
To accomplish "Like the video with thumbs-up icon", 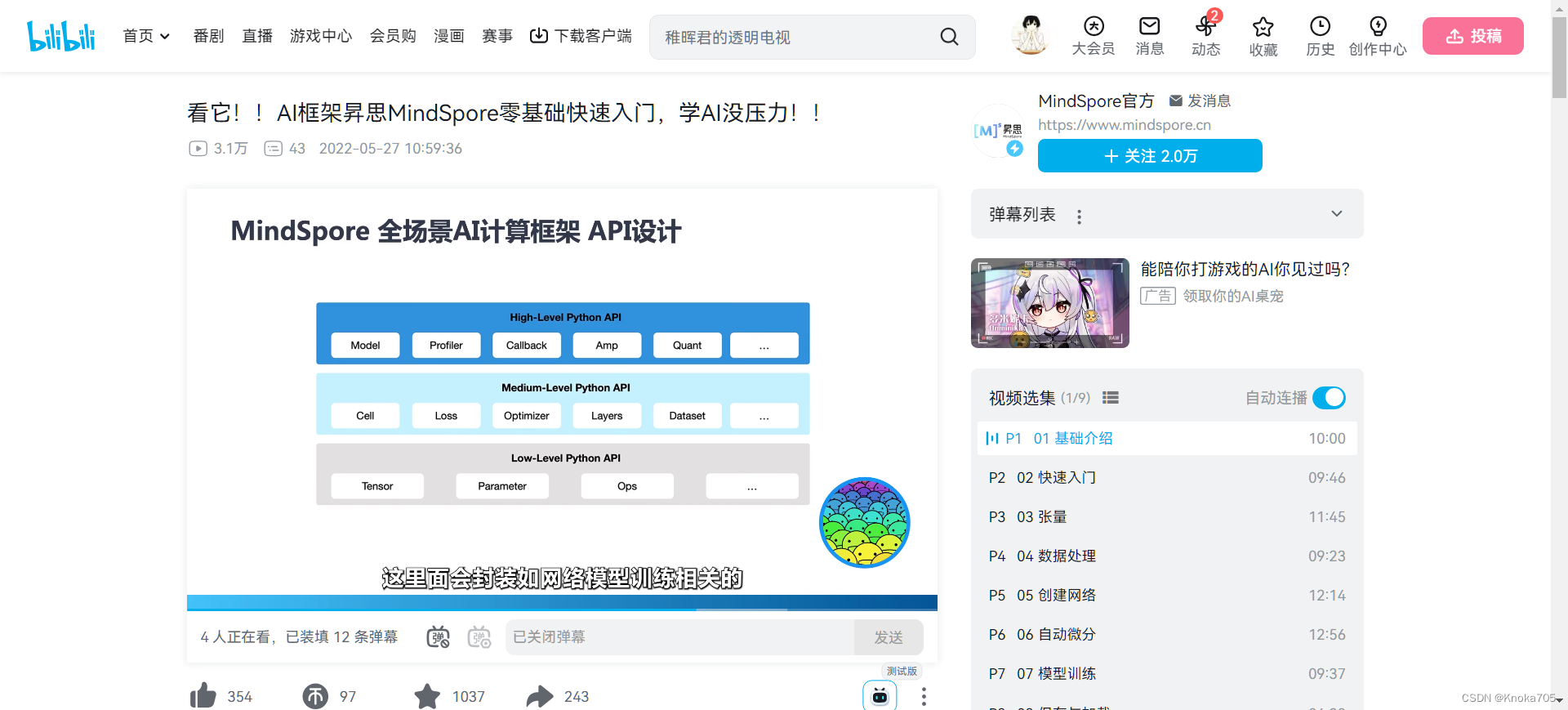I will point(203,696).
